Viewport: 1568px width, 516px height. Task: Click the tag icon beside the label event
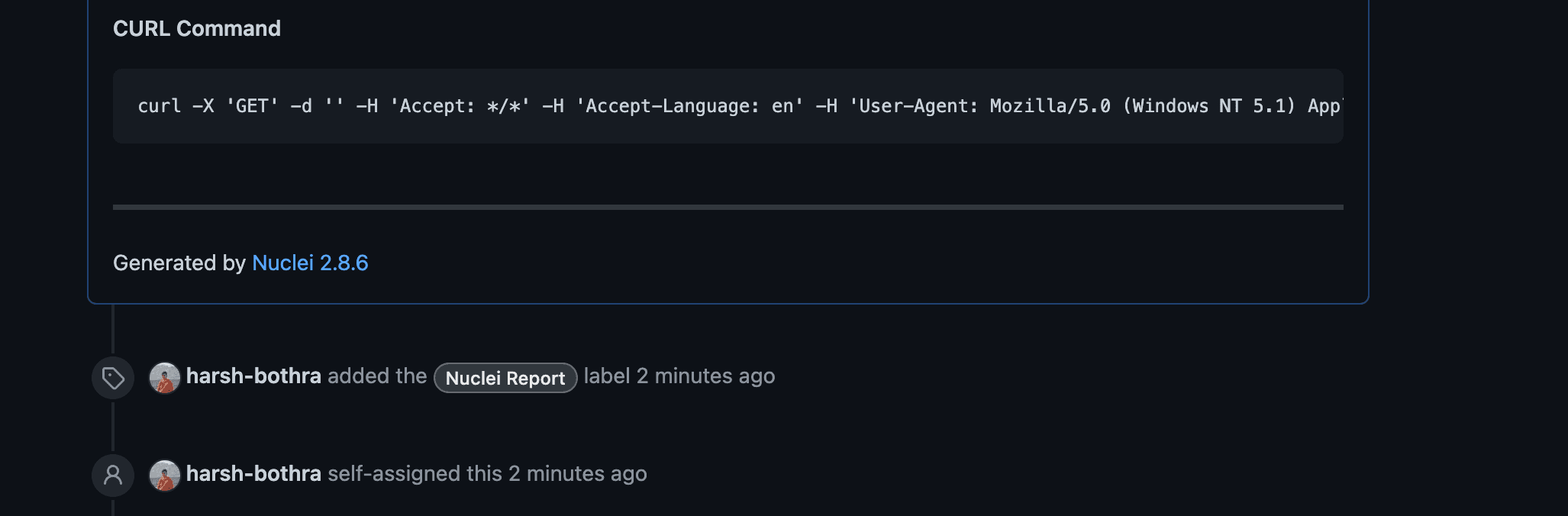click(x=113, y=378)
